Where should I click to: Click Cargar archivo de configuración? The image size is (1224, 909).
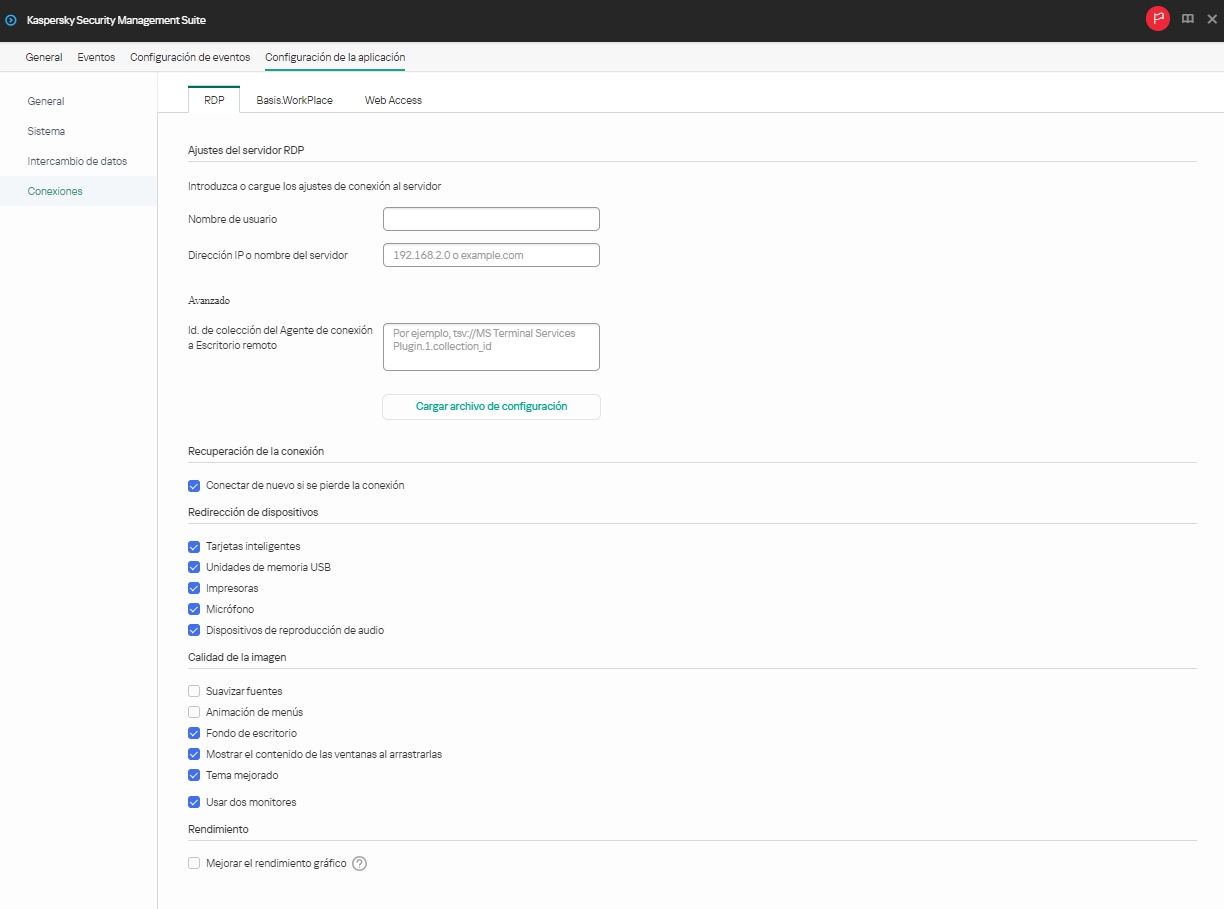pyautogui.click(x=490, y=406)
